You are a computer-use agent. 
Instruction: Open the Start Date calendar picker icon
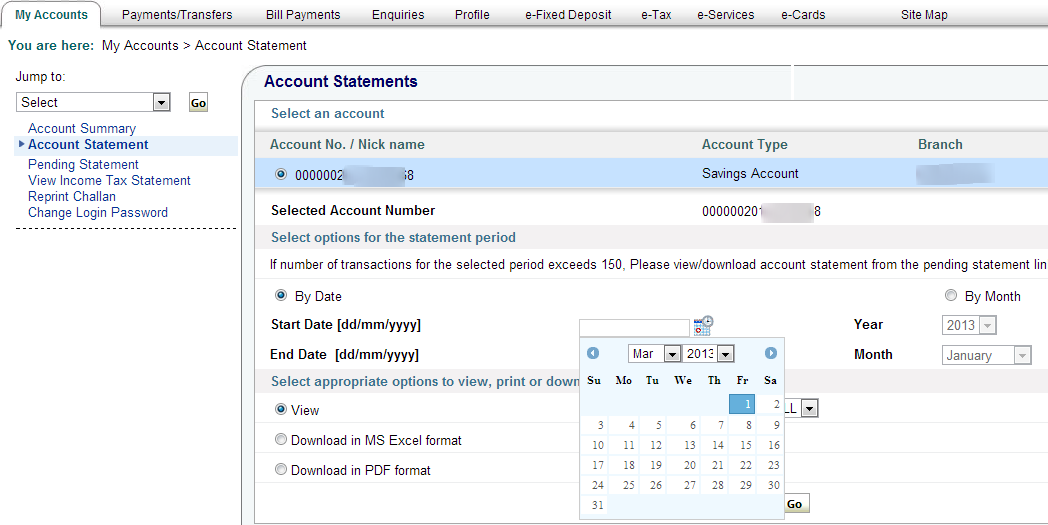[x=703, y=326]
